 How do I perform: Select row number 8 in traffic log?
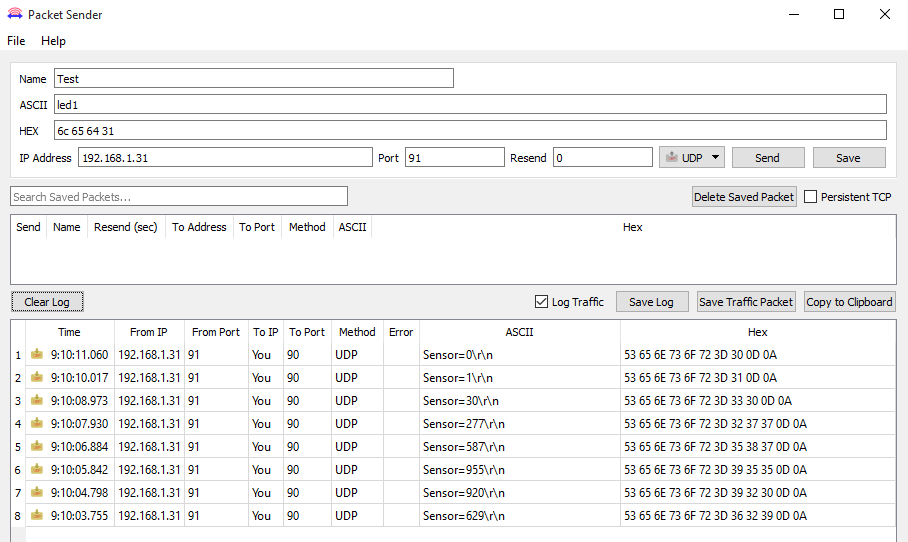[18, 515]
